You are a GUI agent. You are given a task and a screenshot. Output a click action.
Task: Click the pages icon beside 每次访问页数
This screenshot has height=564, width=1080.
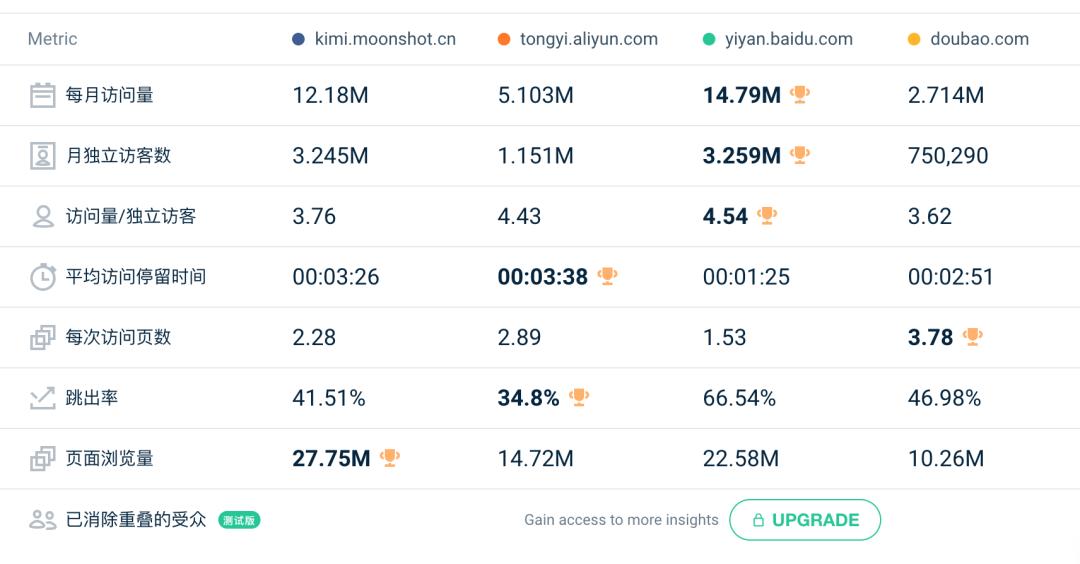click(x=42, y=338)
